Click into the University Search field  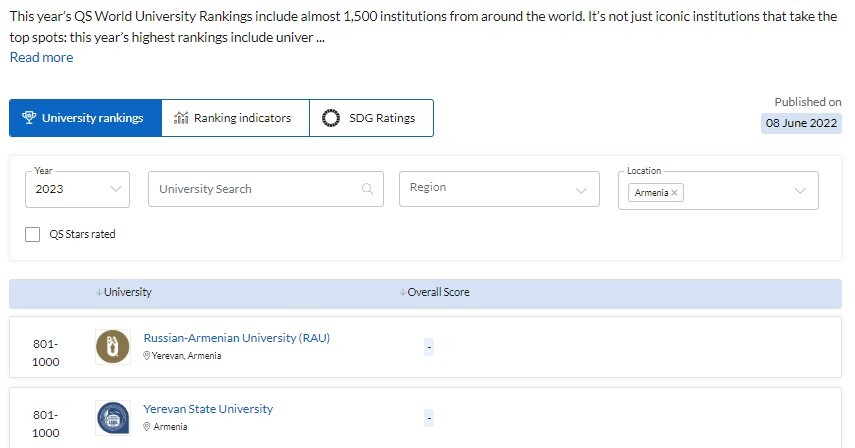click(266, 189)
